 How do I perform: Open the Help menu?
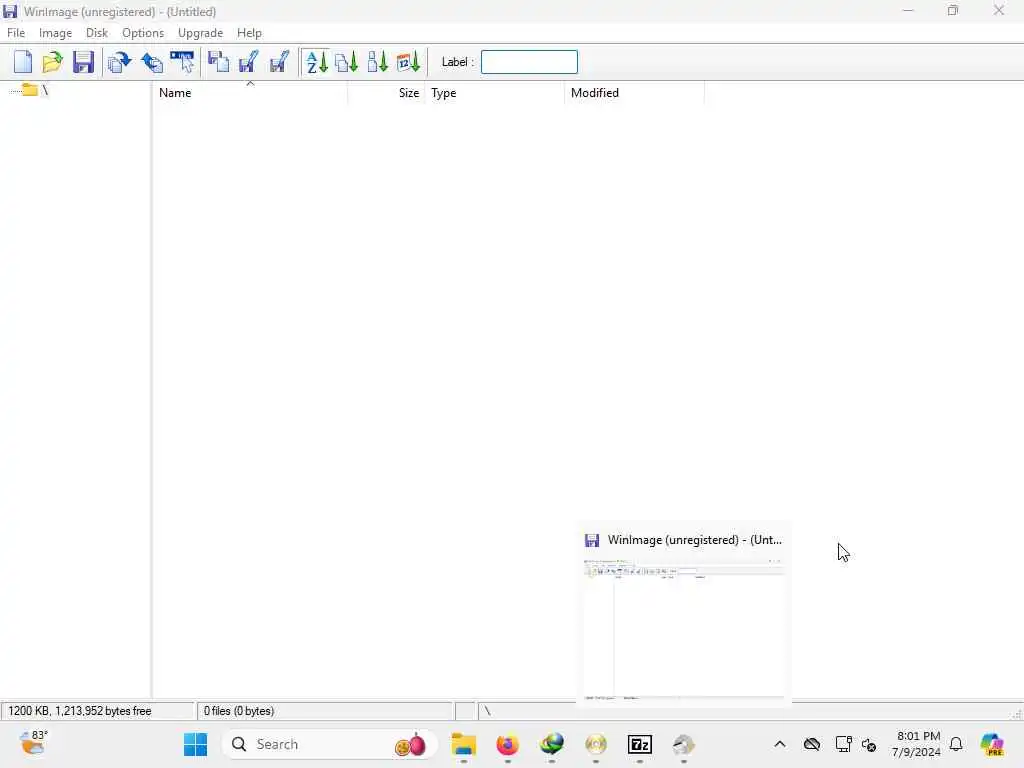point(249,33)
